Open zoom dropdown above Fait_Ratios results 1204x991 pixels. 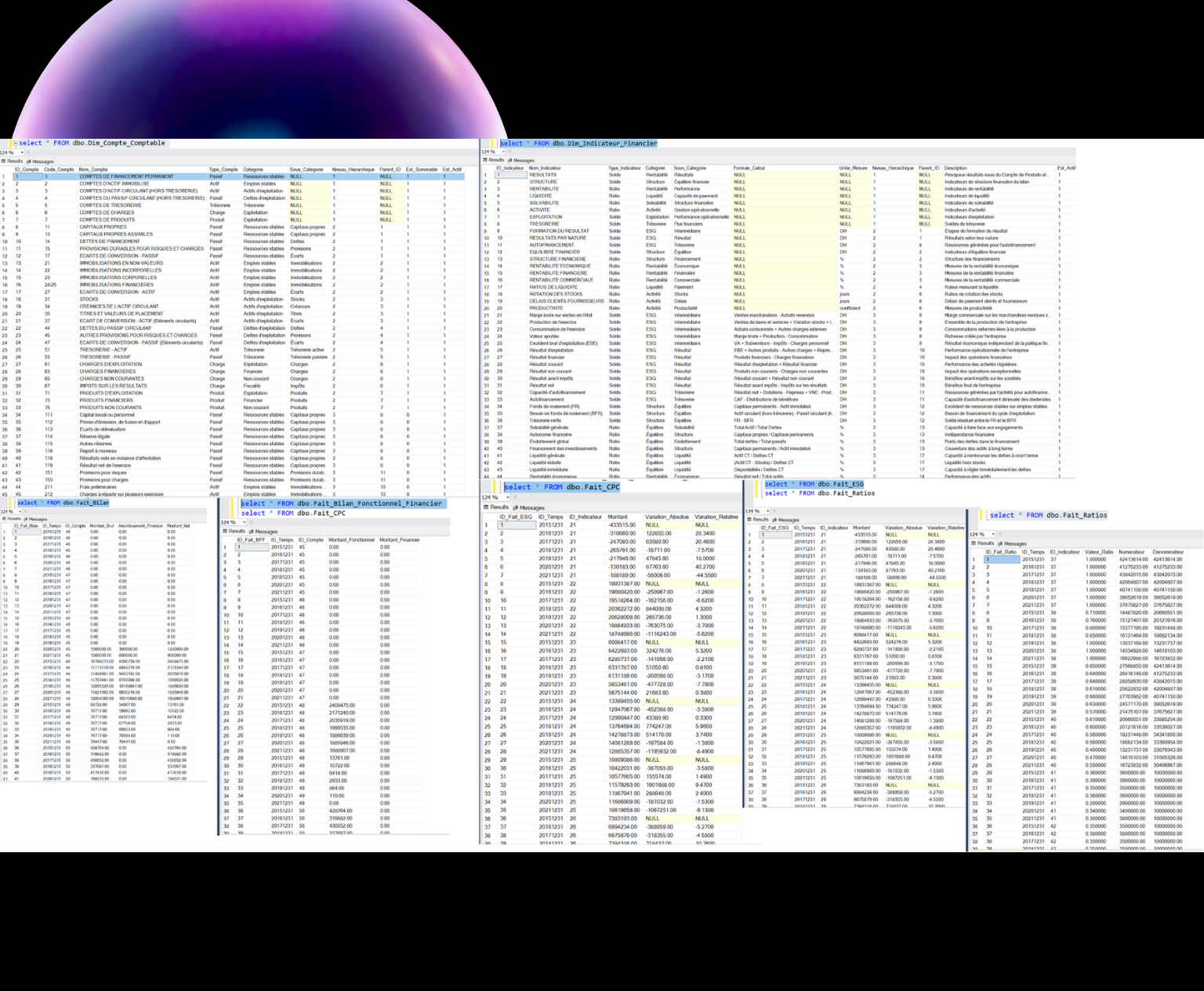click(x=991, y=534)
